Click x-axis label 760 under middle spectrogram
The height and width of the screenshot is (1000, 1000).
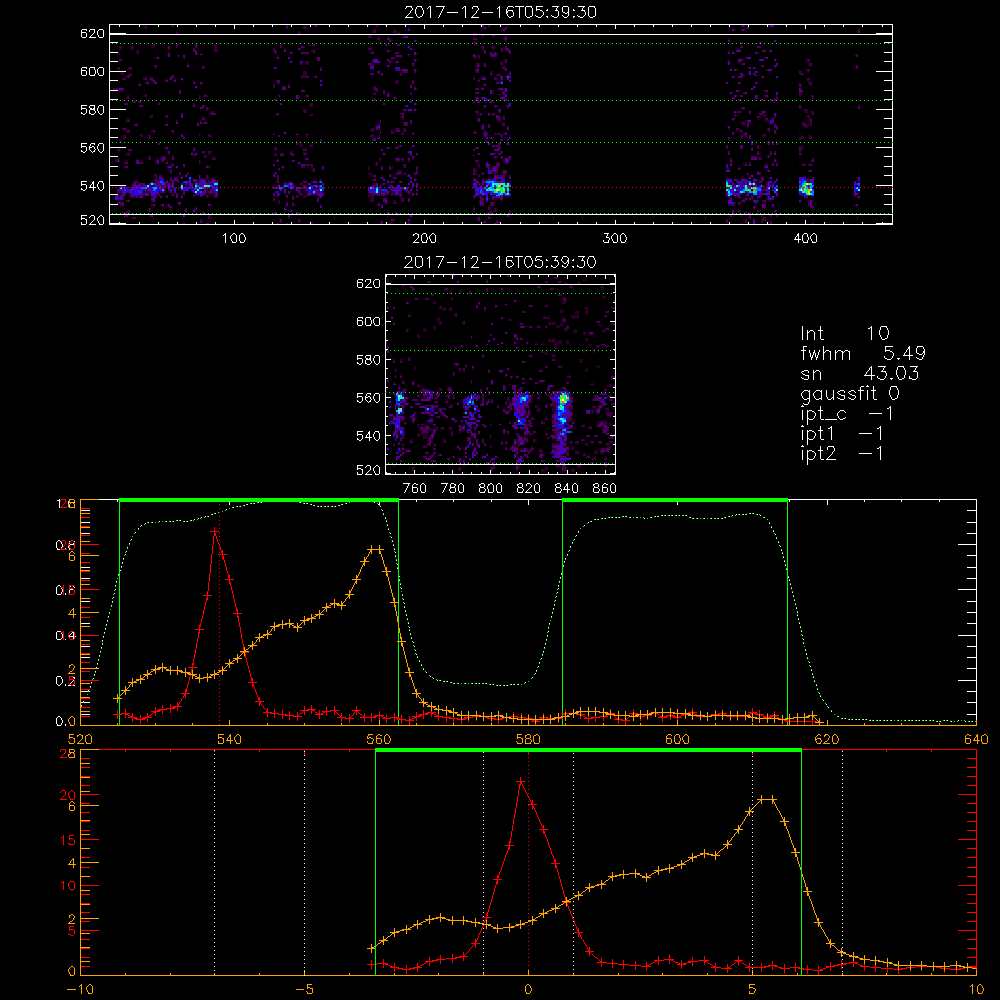(x=415, y=489)
